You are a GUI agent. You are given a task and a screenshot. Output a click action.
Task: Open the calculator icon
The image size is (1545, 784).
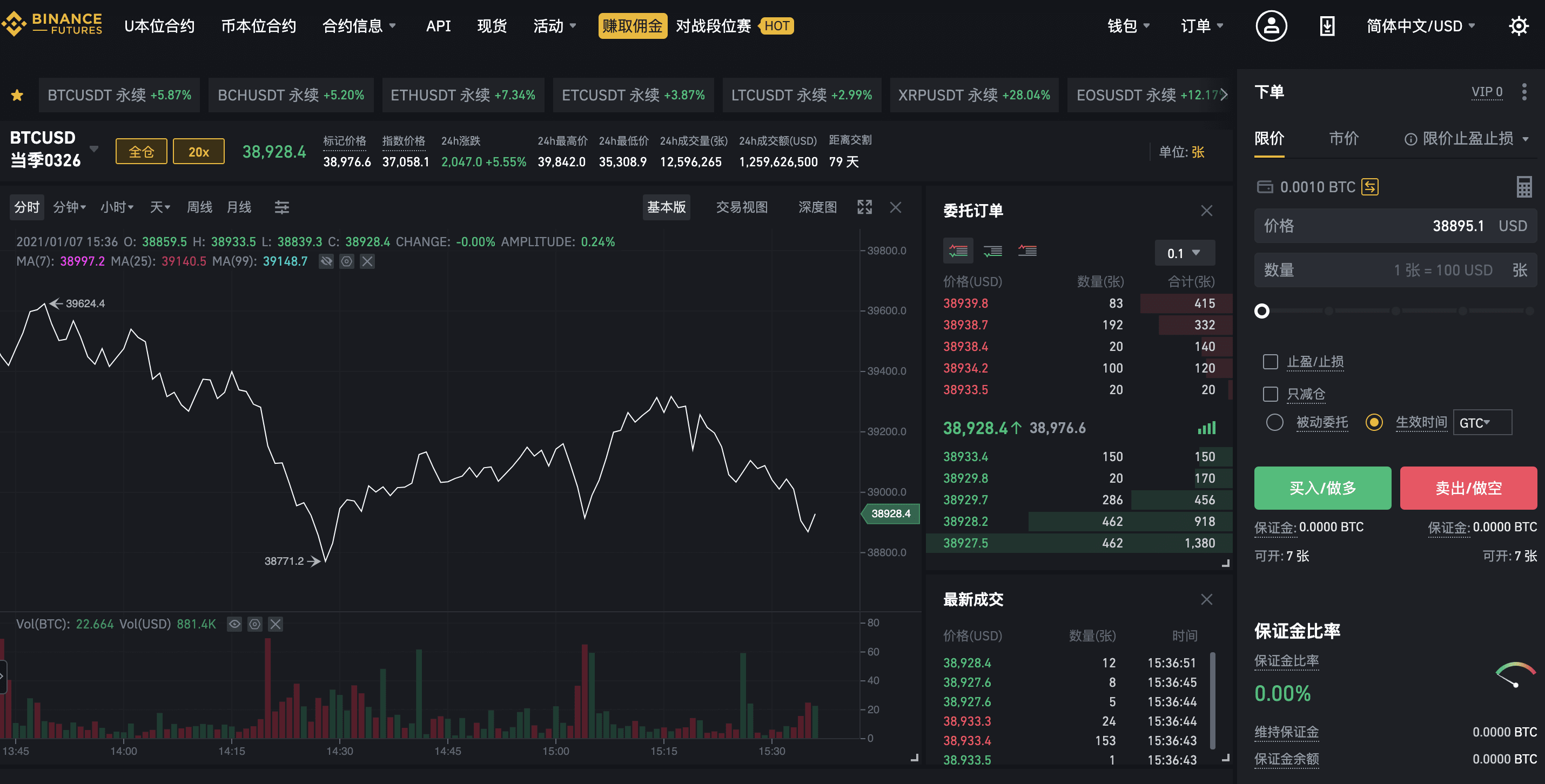1523,186
